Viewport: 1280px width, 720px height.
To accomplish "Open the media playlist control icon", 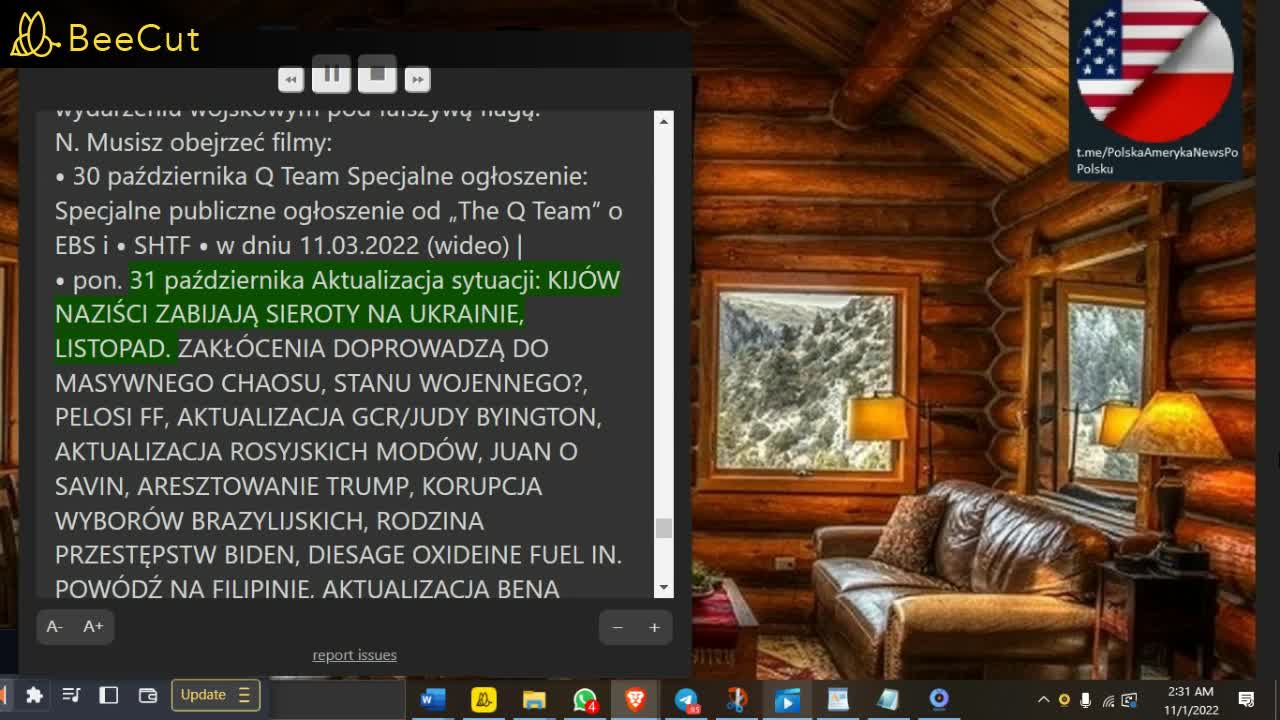I will pyautogui.click(x=71, y=695).
